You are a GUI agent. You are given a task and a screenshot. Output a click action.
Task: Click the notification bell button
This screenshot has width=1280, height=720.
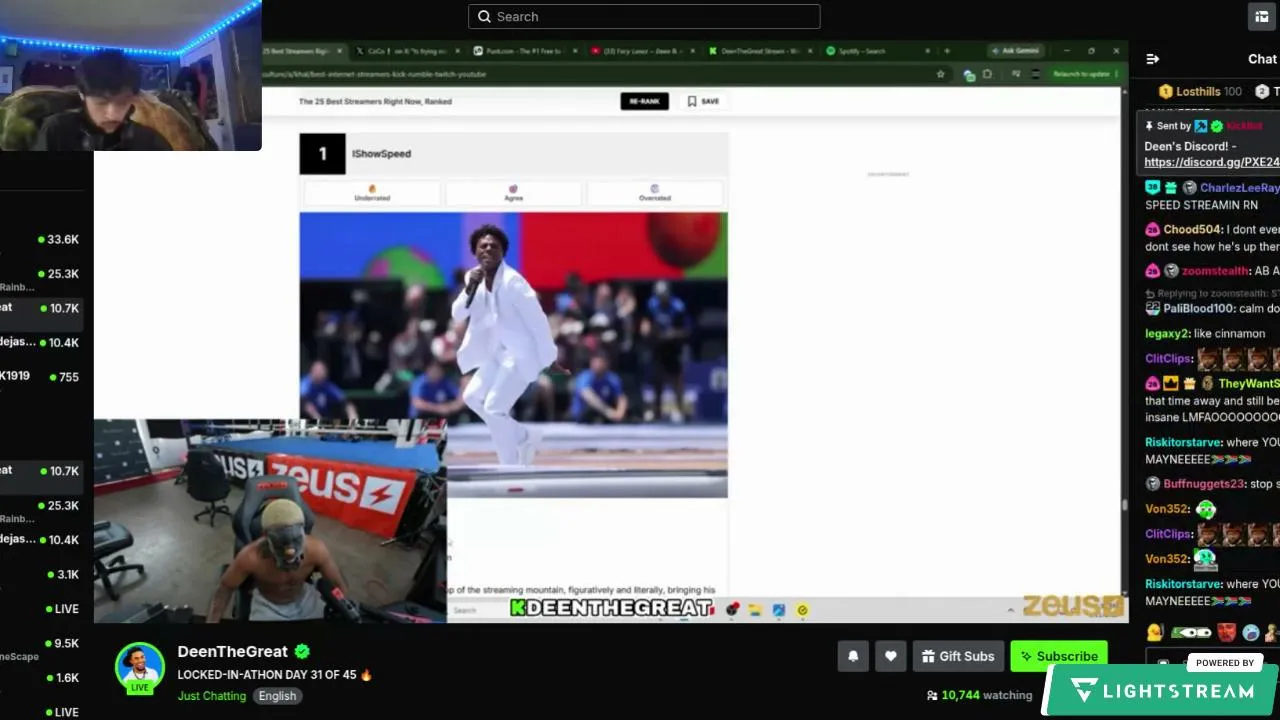point(853,656)
